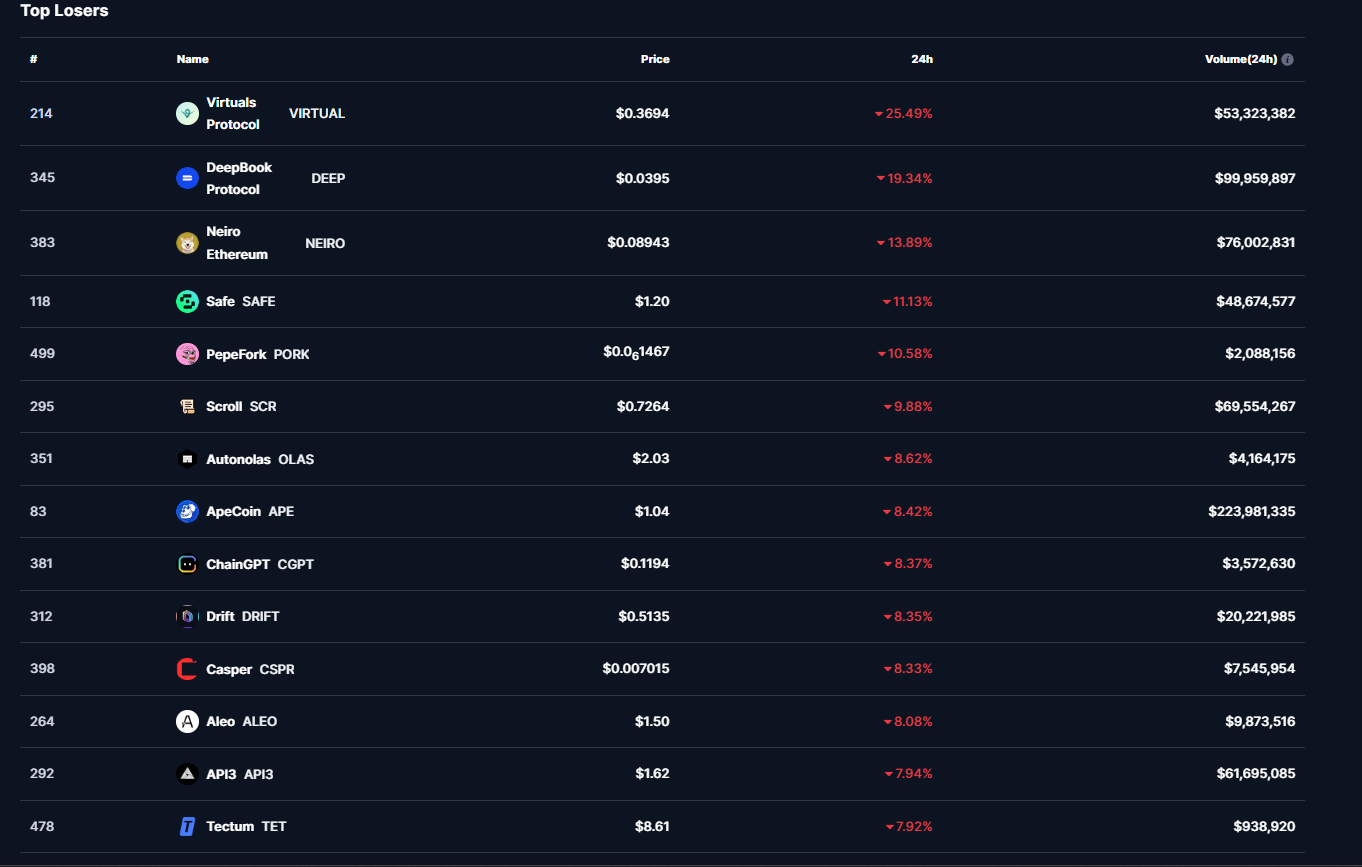The width and height of the screenshot is (1362, 867).
Task: Sort by the 24h change header
Action: tap(922, 60)
